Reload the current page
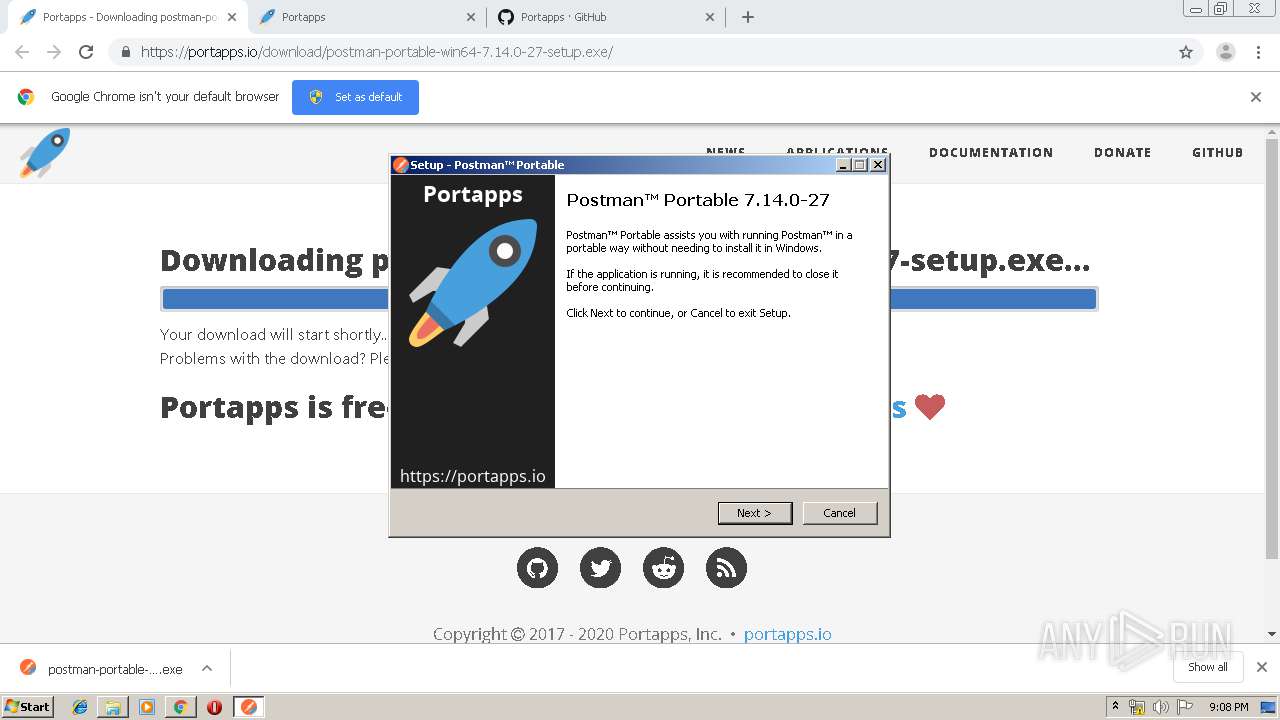Screen dimensions: 1280x720 (86, 52)
